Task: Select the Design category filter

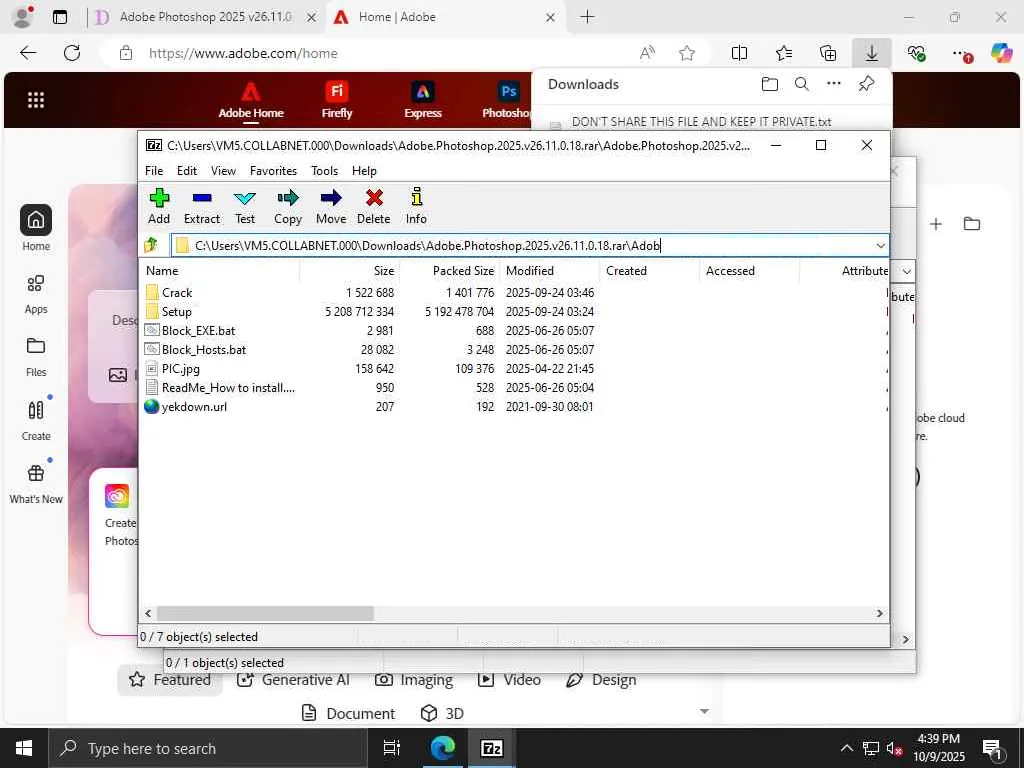Action: click(x=601, y=680)
